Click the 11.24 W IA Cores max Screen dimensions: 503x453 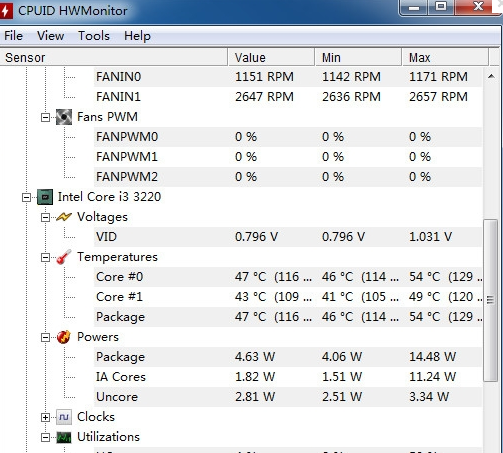(x=432, y=377)
